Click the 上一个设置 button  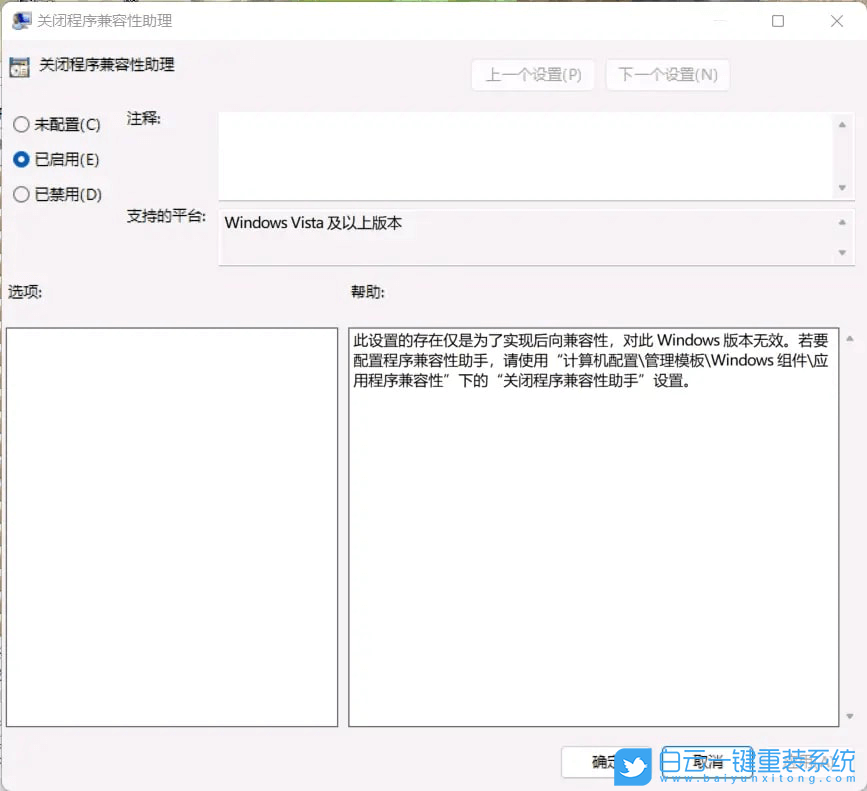coord(532,75)
